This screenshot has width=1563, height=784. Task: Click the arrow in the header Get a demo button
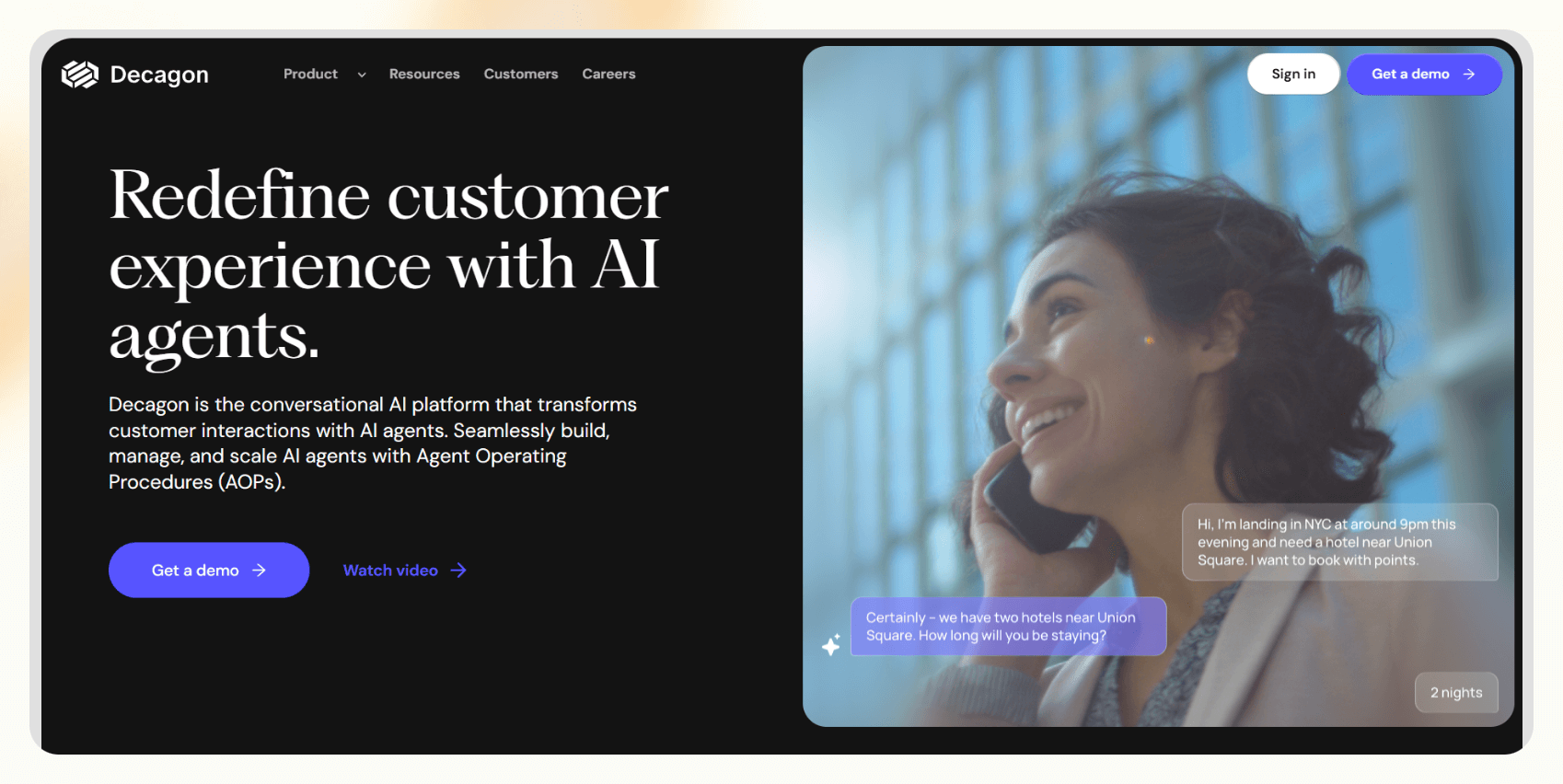pyautogui.click(x=1469, y=74)
